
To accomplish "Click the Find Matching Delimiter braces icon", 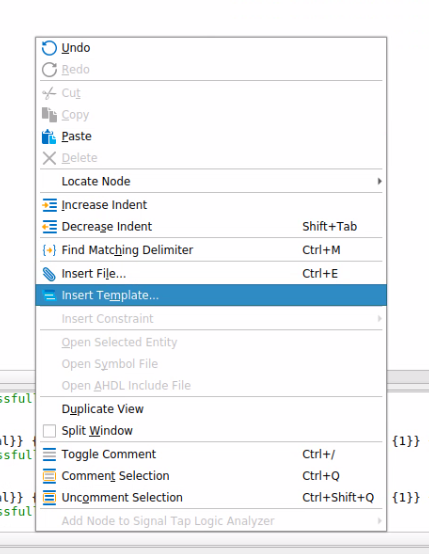I will [x=49, y=250].
